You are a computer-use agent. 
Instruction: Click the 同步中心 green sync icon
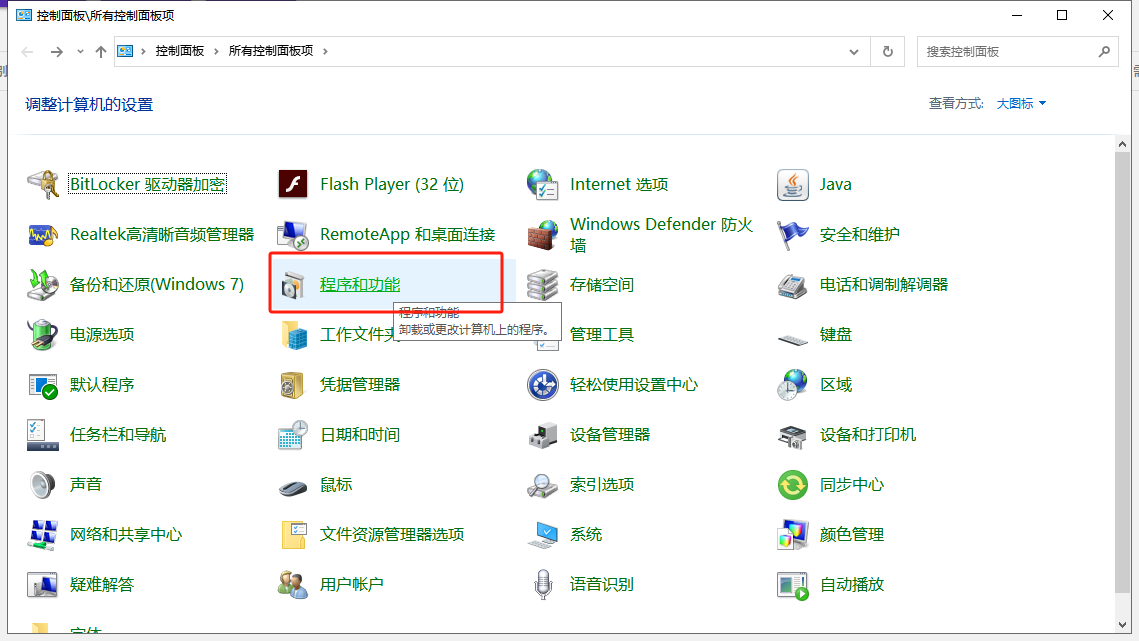[x=793, y=485]
